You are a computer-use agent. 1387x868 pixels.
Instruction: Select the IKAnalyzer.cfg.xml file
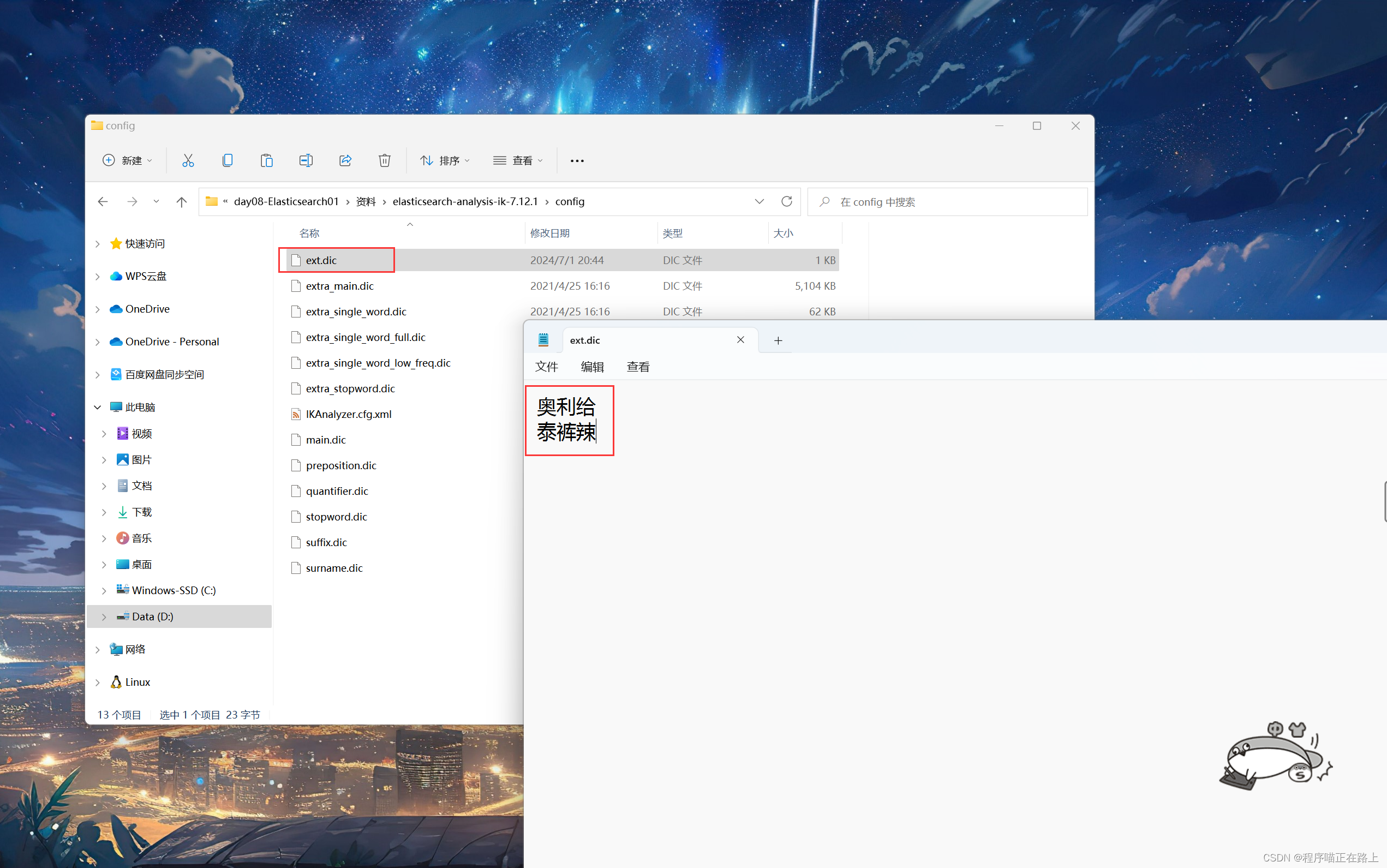pyautogui.click(x=349, y=414)
